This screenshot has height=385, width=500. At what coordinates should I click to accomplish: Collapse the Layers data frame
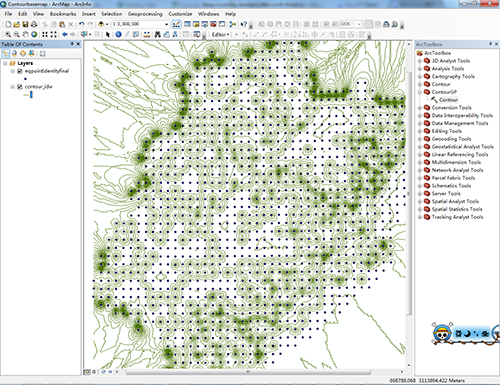click(5, 63)
